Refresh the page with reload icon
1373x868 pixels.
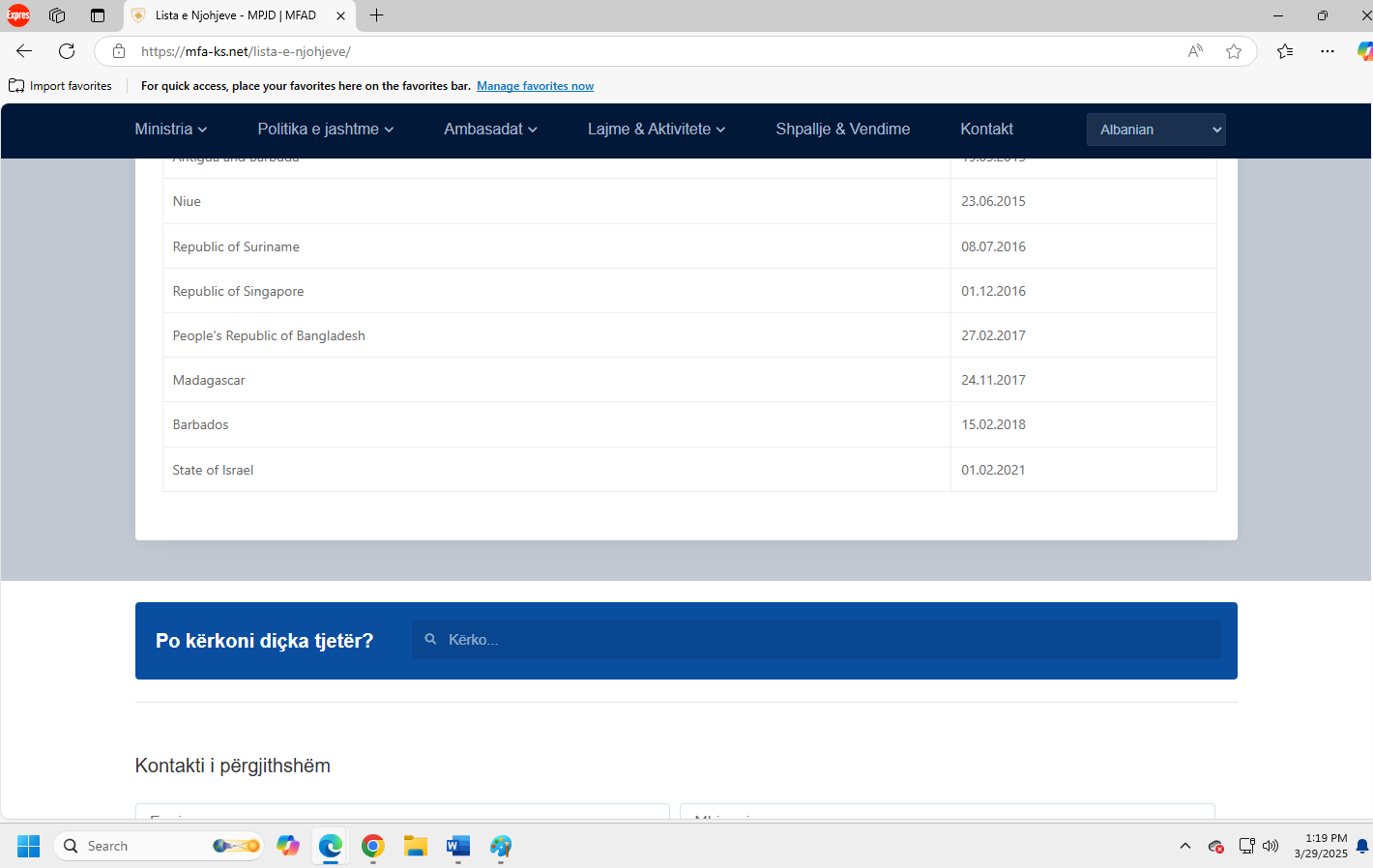[x=67, y=51]
